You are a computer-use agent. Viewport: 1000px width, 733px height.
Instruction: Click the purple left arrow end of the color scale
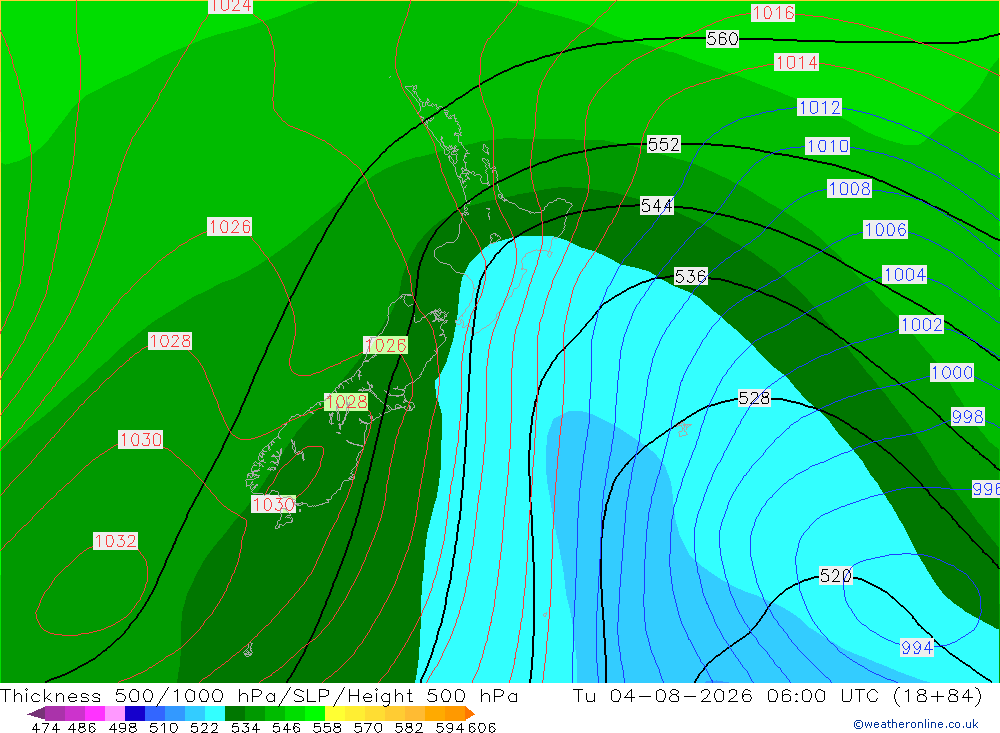coord(36,713)
